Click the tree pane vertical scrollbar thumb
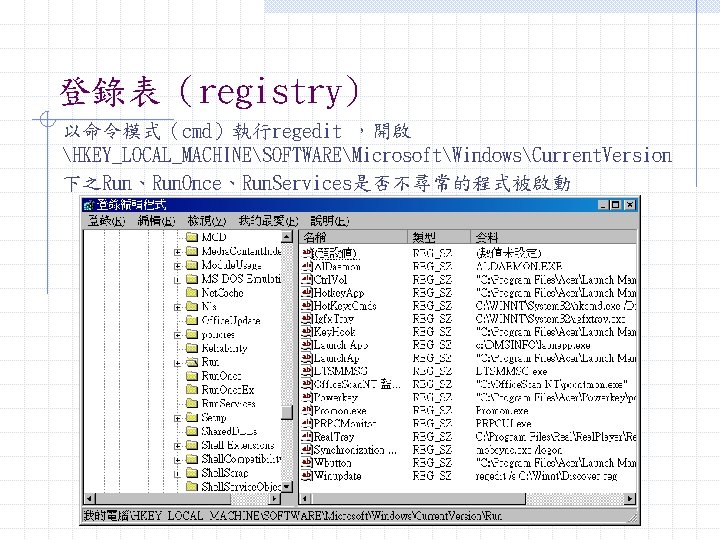This screenshot has width=720, height=540. 287,412
